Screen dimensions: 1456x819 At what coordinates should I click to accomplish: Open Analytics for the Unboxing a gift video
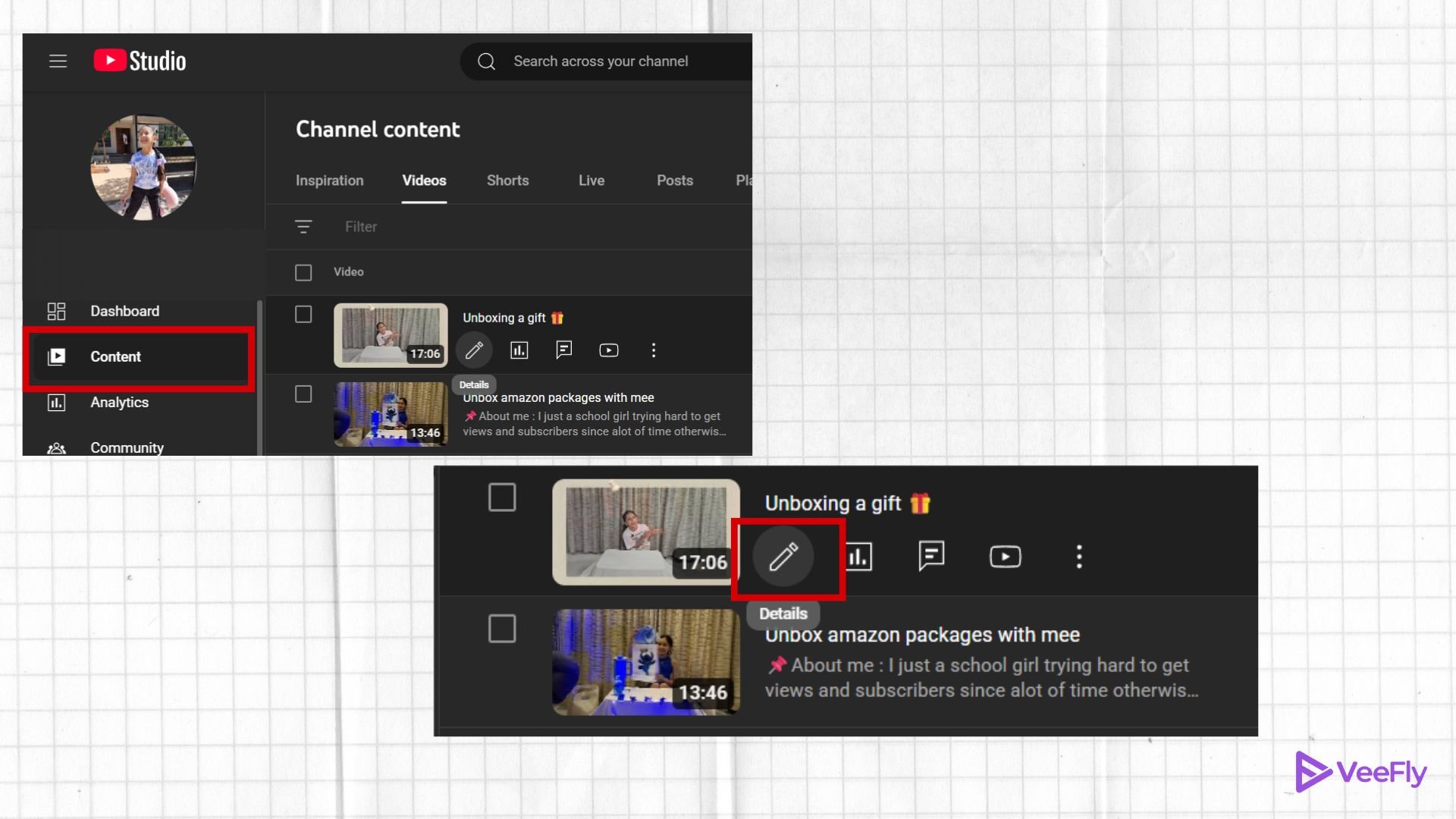[x=519, y=350]
